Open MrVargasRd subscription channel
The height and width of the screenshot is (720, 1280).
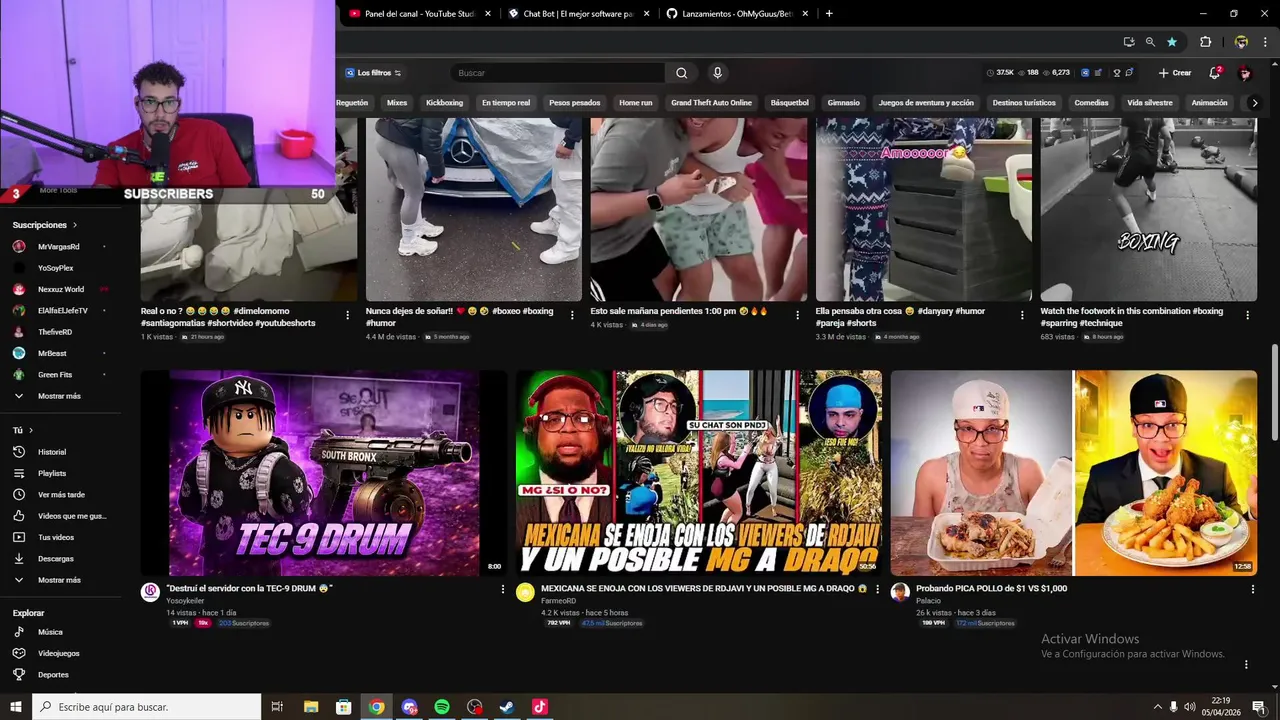click(x=60, y=246)
